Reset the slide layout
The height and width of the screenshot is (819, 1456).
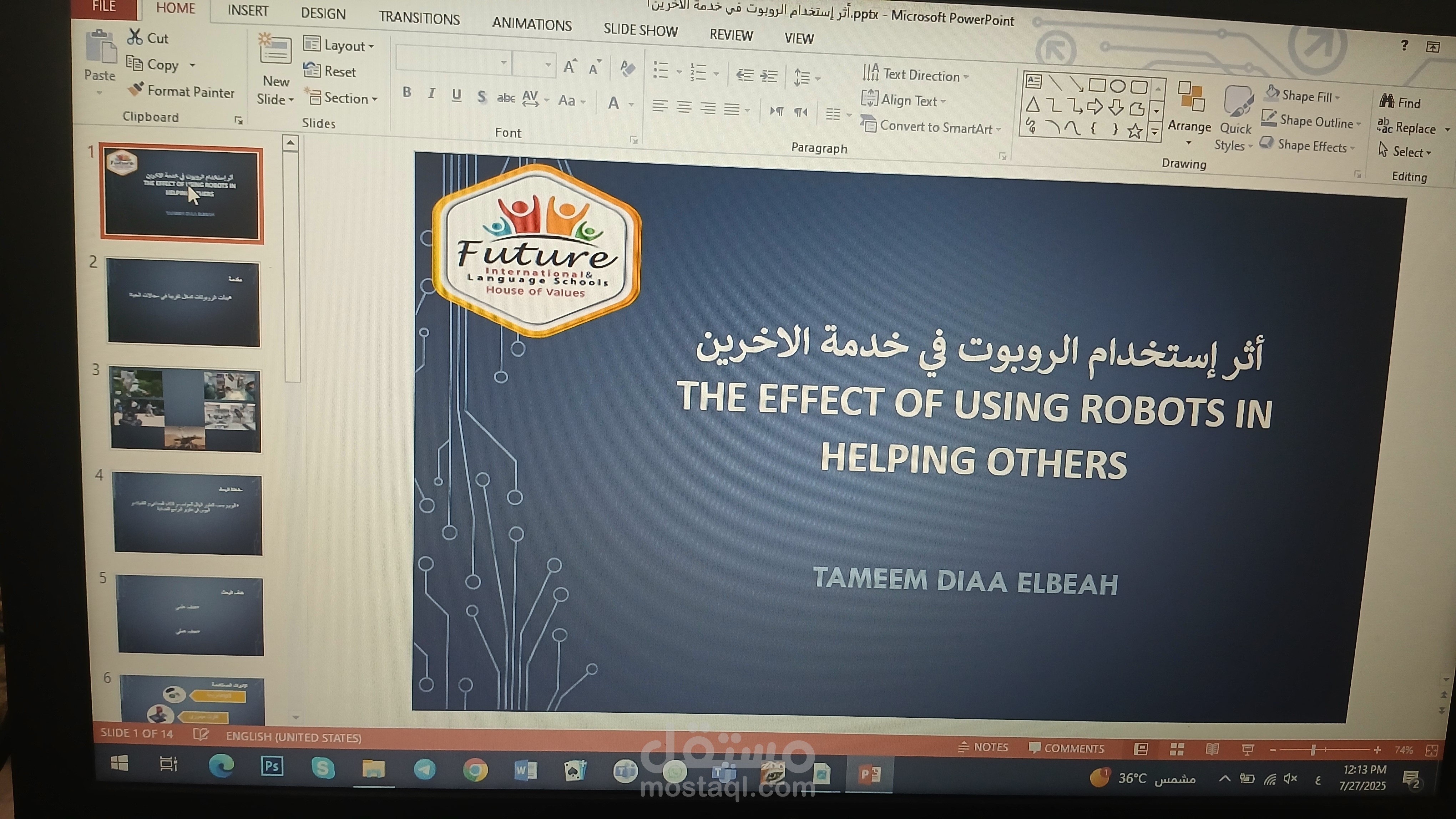(x=329, y=71)
